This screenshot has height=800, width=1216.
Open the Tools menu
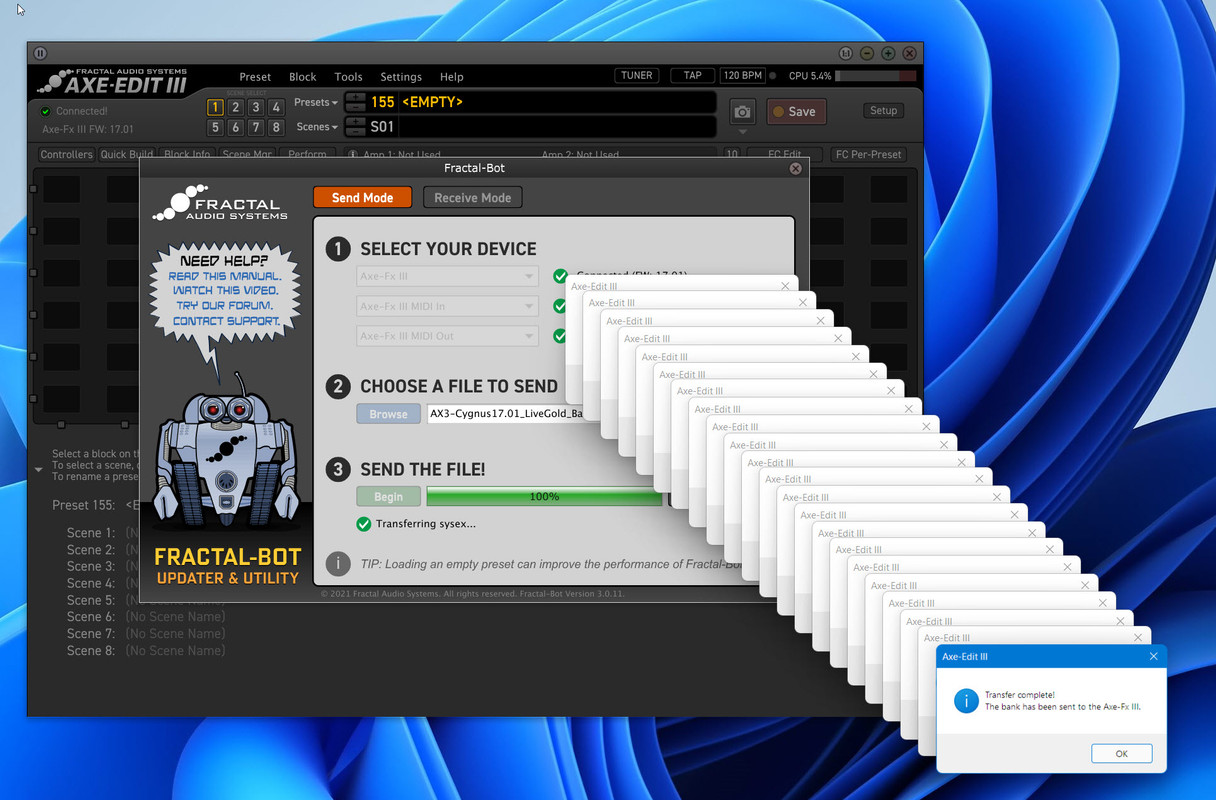click(x=348, y=77)
